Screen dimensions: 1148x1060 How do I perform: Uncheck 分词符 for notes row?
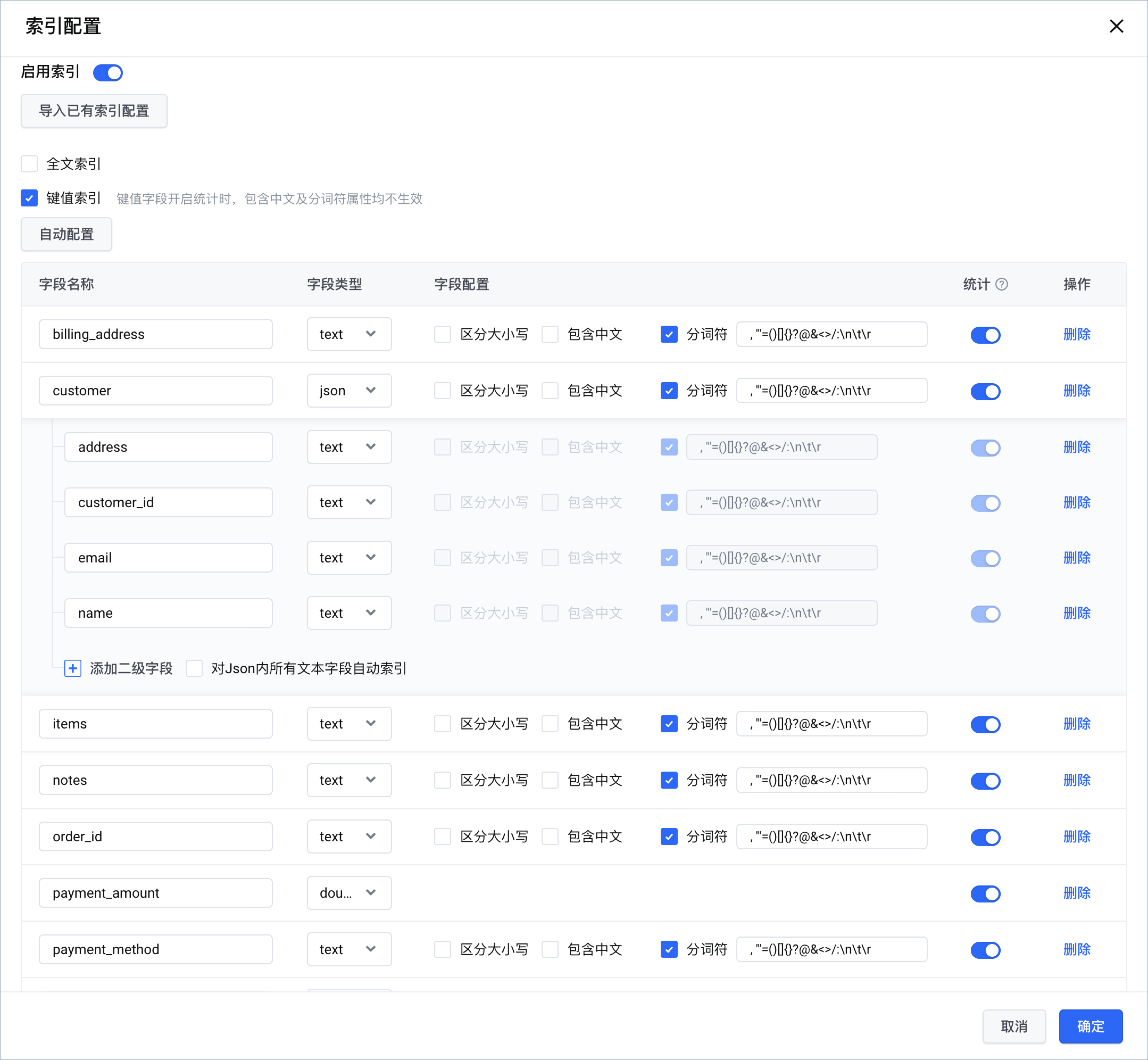(669, 780)
